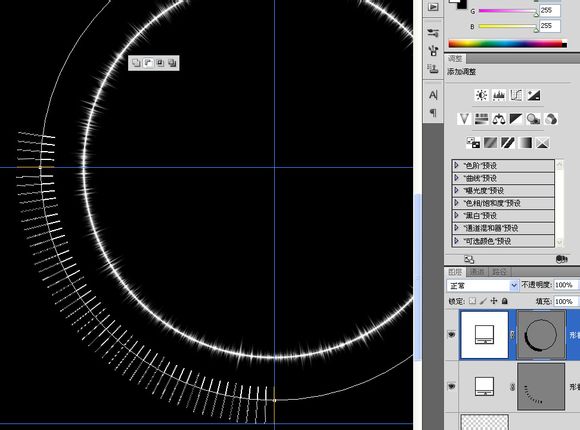
Task: Switch to the 路径 (Paths) tab
Action: click(499, 272)
